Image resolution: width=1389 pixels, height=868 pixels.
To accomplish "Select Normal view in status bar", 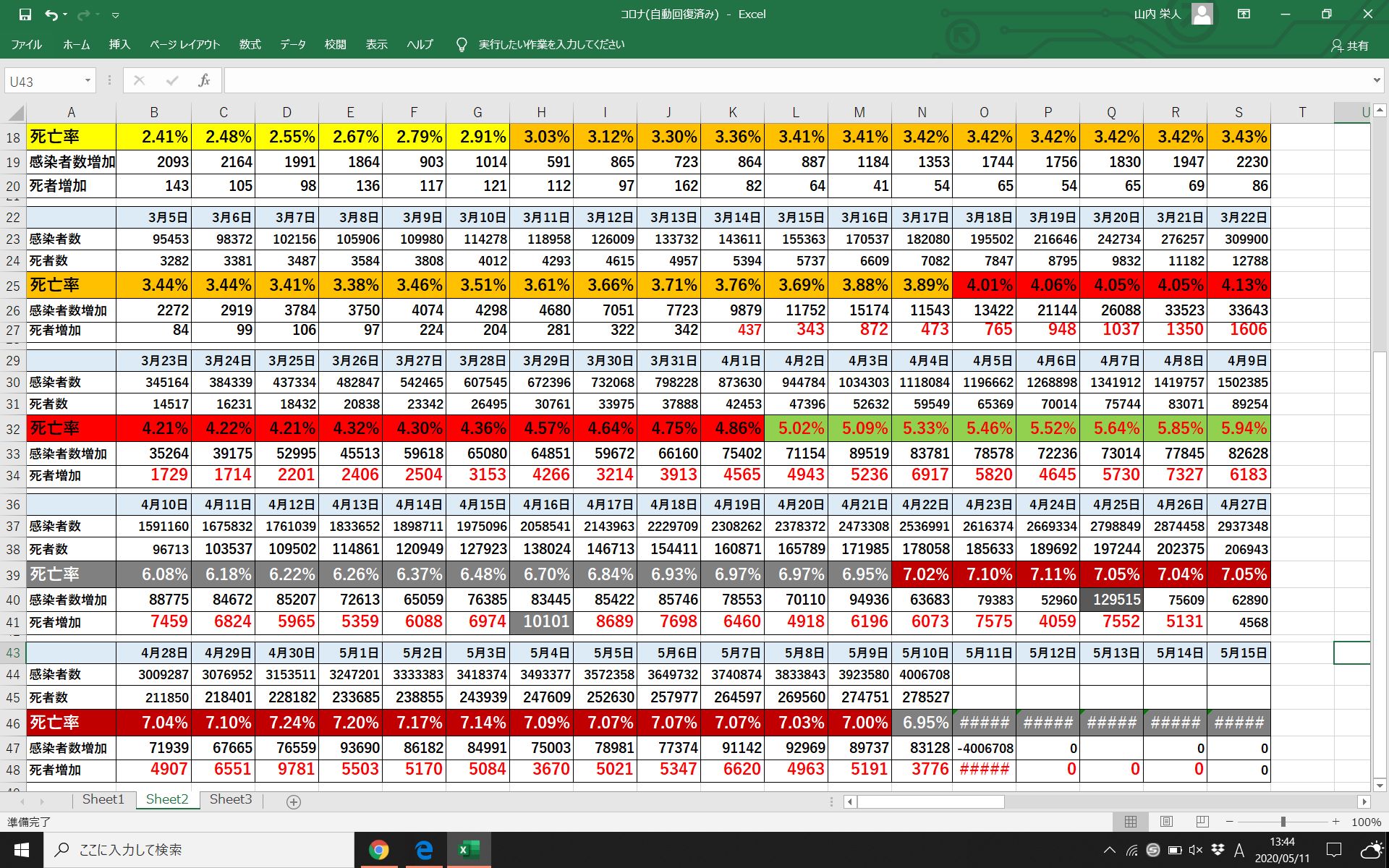I will pyautogui.click(x=1130, y=822).
